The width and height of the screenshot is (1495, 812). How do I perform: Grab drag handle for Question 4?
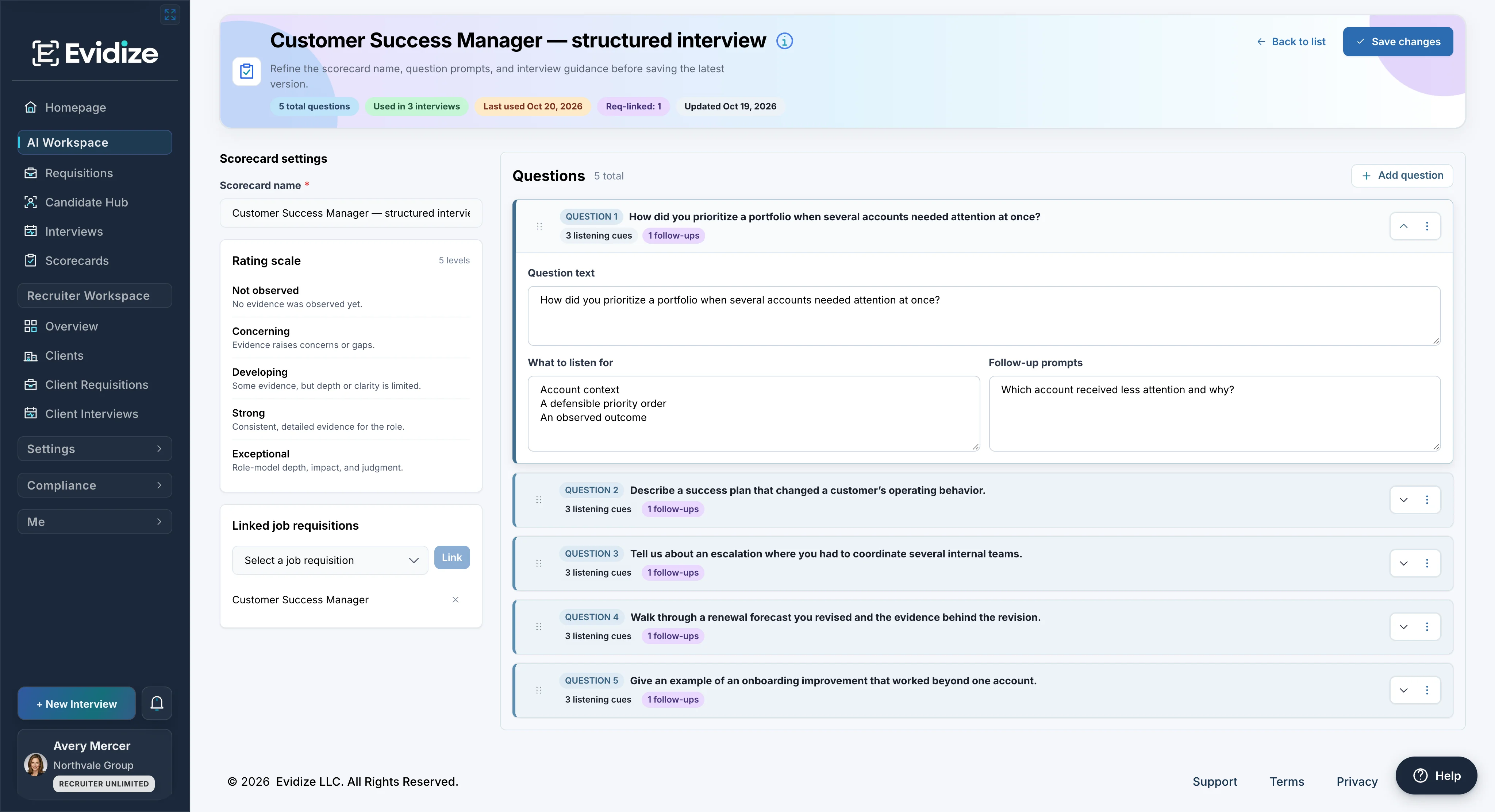[539, 626]
